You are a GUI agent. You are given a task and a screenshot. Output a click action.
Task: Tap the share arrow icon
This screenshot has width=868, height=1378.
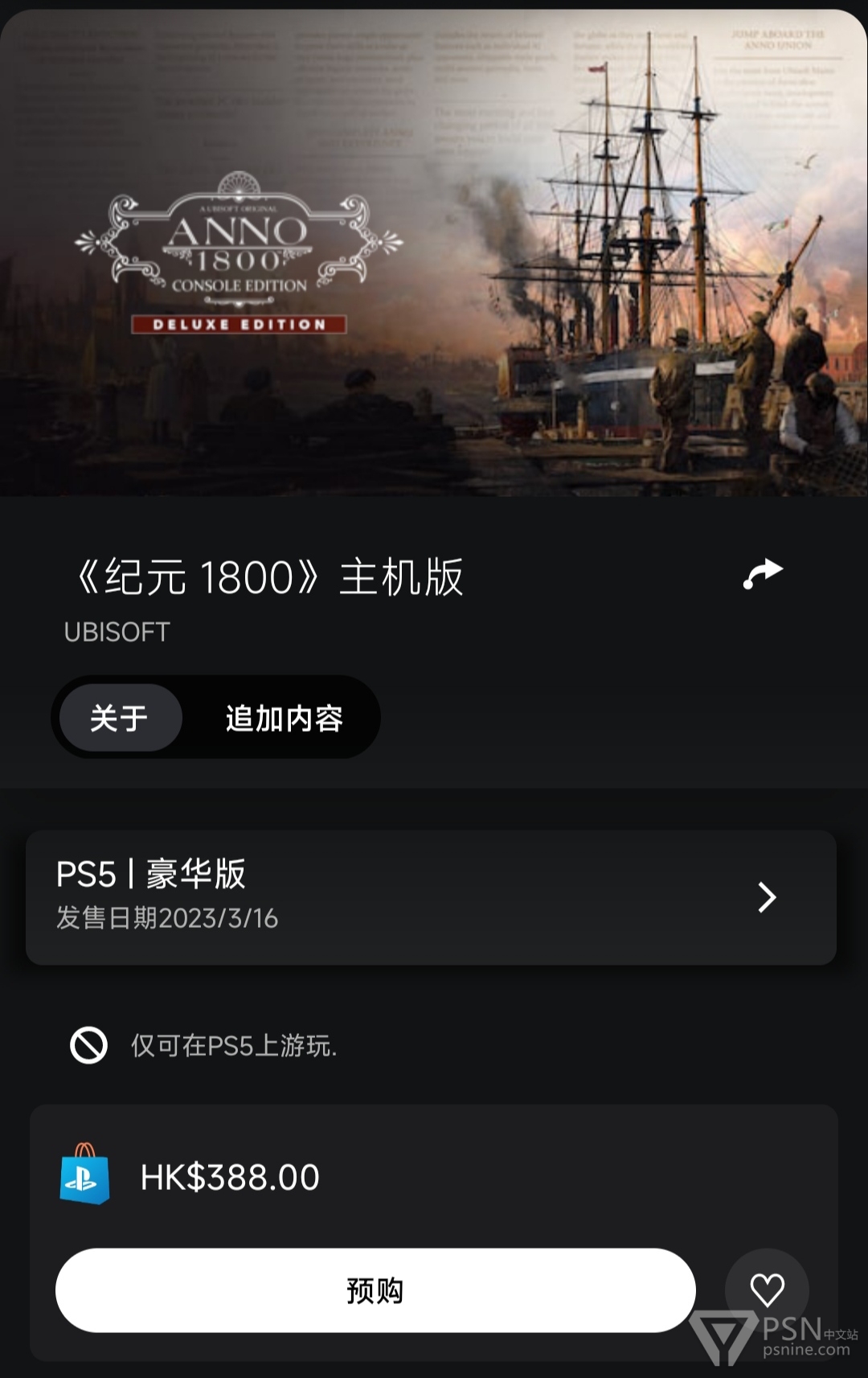tap(762, 574)
